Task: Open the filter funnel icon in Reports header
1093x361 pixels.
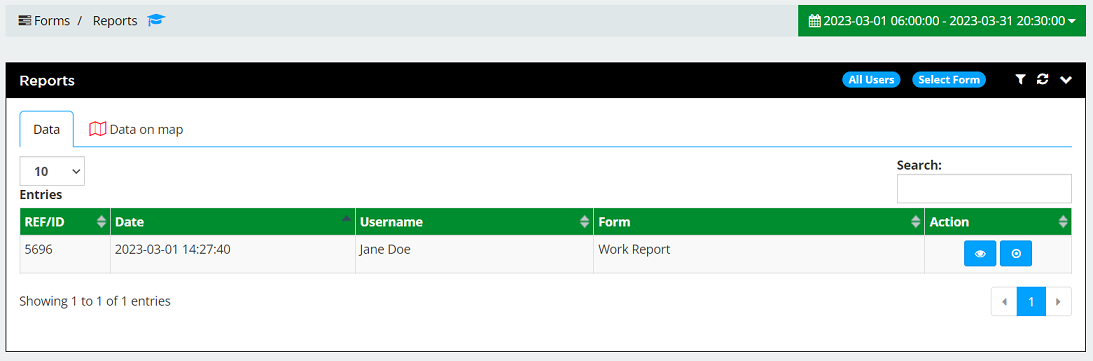Action: coord(1020,79)
